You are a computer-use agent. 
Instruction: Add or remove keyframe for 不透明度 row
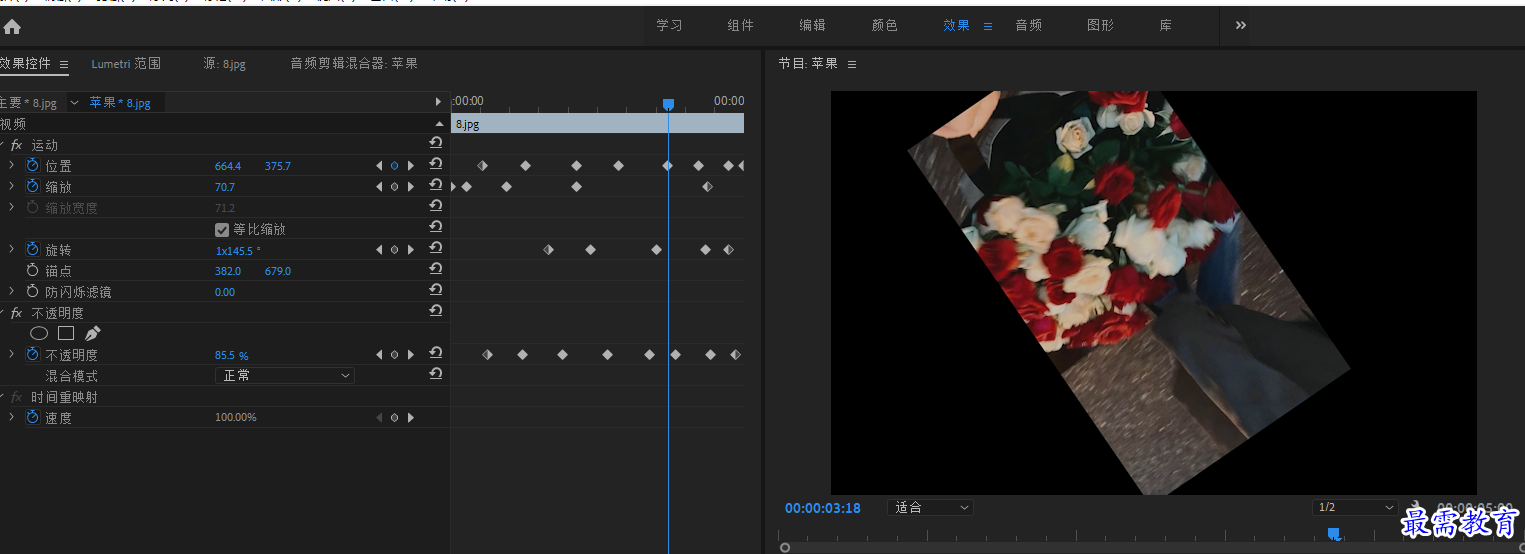point(394,354)
